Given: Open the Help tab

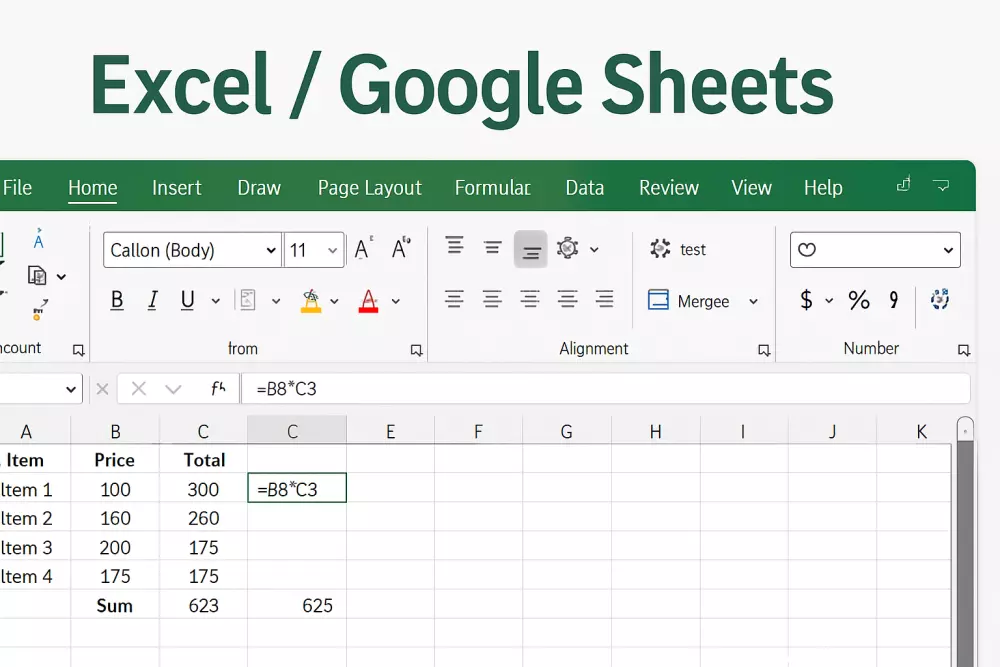Looking at the screenshot, I should [823, 187].
